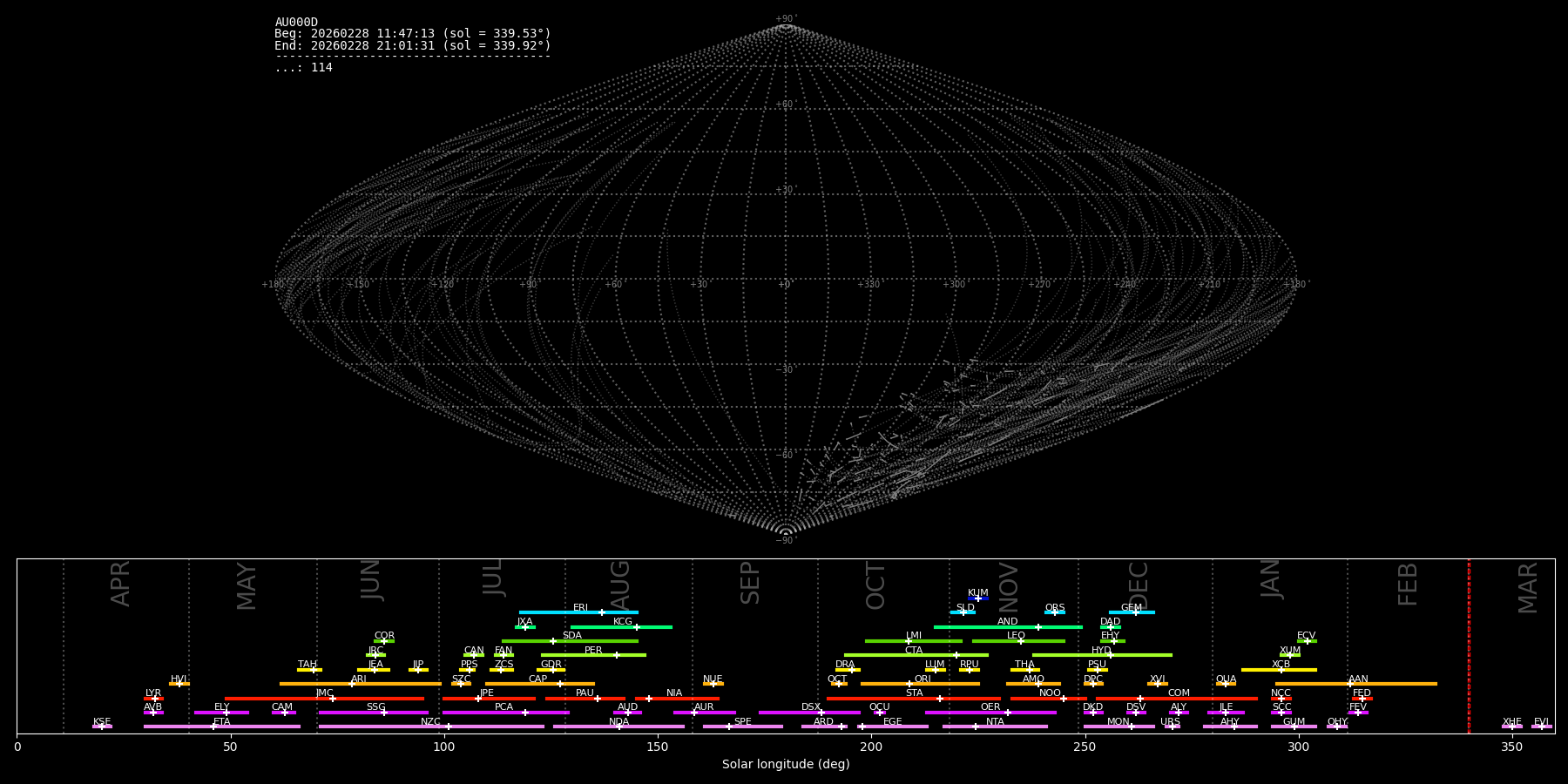Click the LYR shower label
Viewport: 1568px width, 784px height.
[x=153, y=693]
